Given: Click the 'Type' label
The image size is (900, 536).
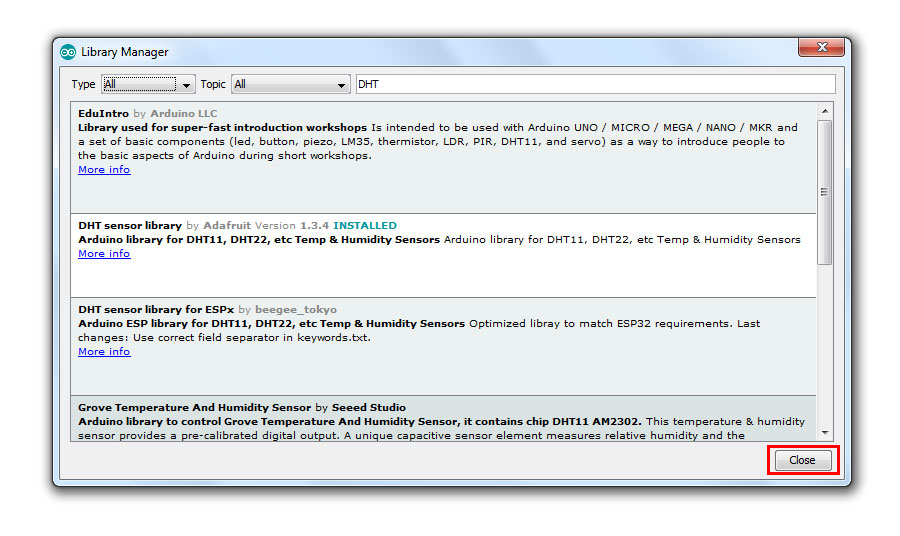Looking at the screenshot, I should pyautogui.click(x=83, y=84).
